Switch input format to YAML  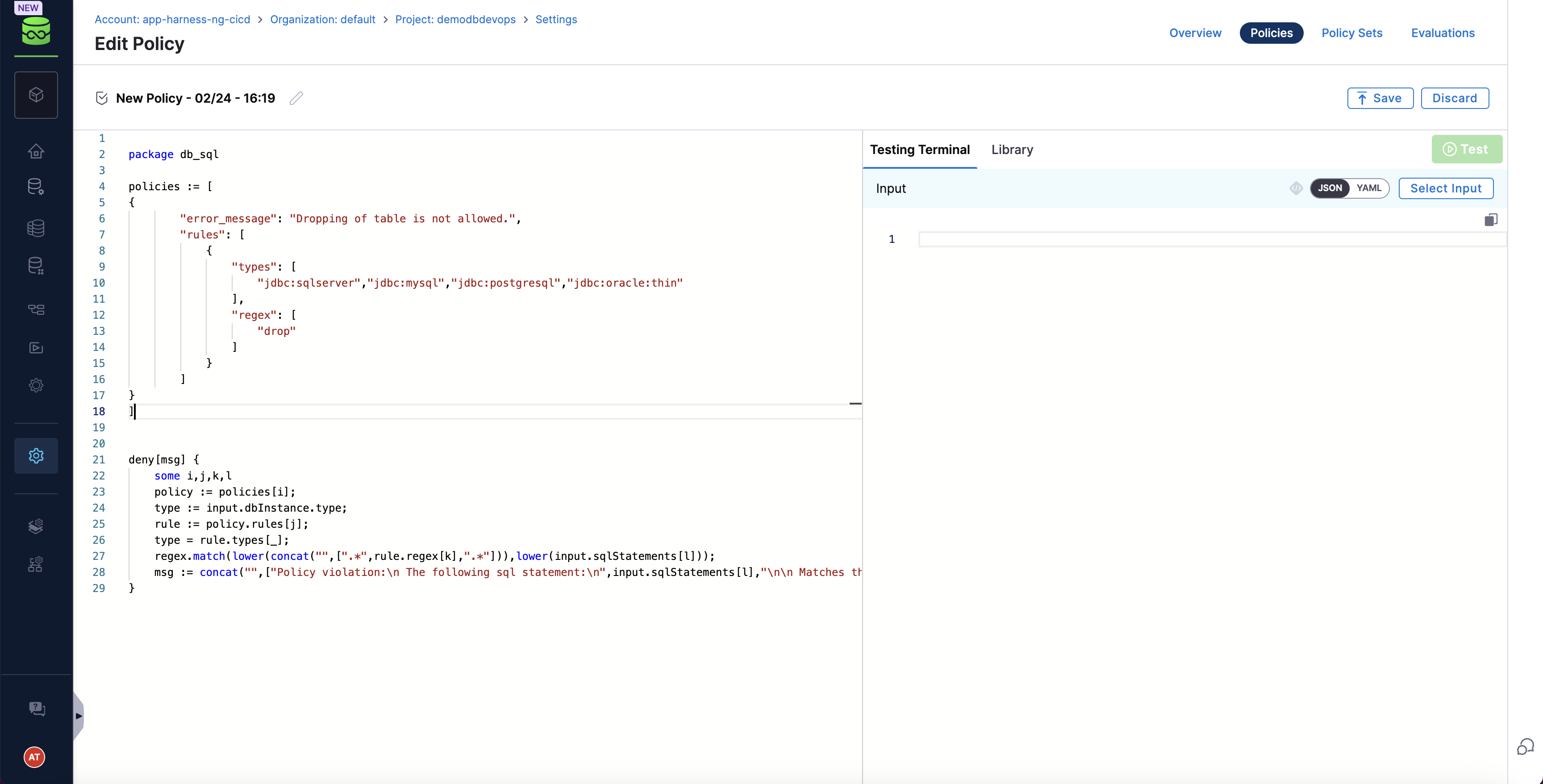pos(1369,188)
